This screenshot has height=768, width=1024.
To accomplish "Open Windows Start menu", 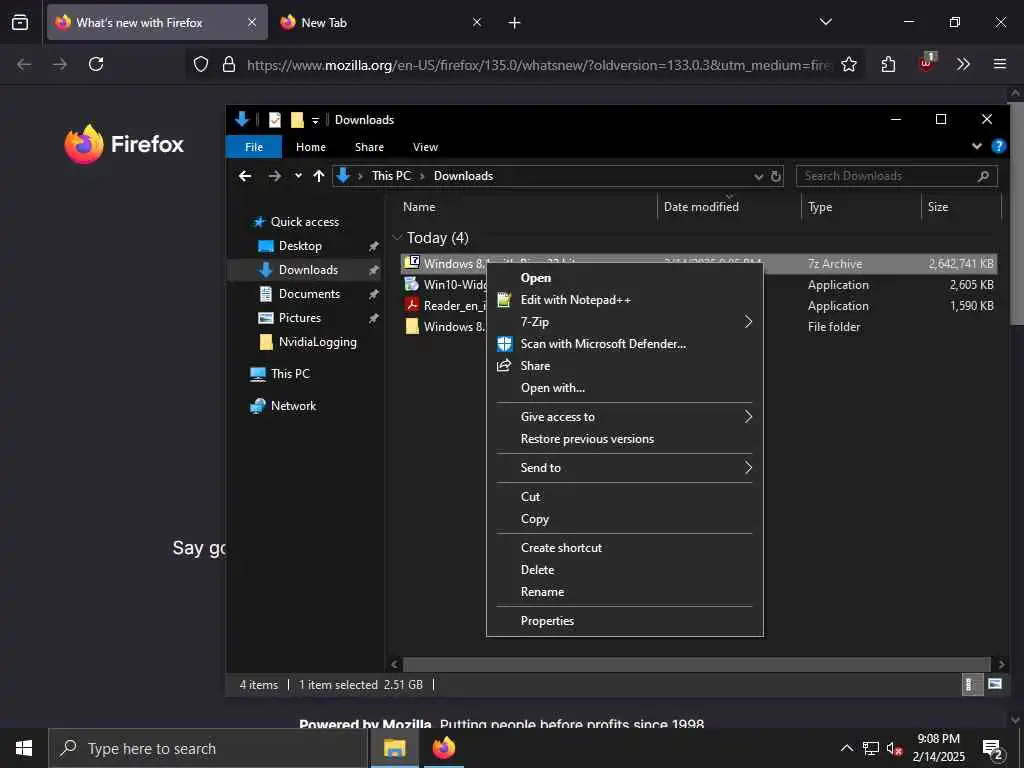I will point(24,748).
